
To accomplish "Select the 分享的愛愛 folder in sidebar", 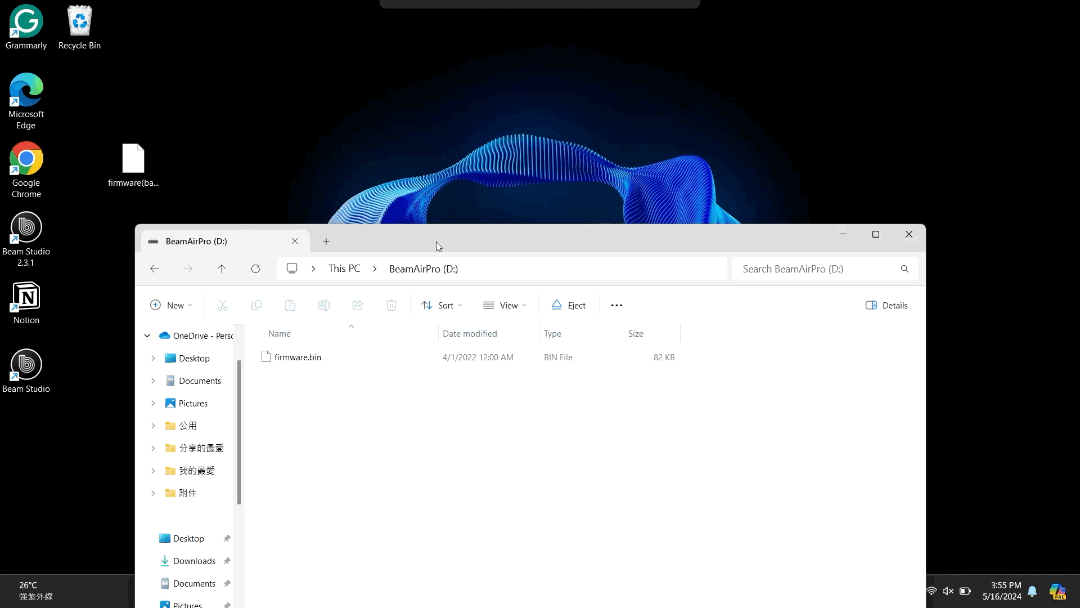I will [x=200, y=448].
